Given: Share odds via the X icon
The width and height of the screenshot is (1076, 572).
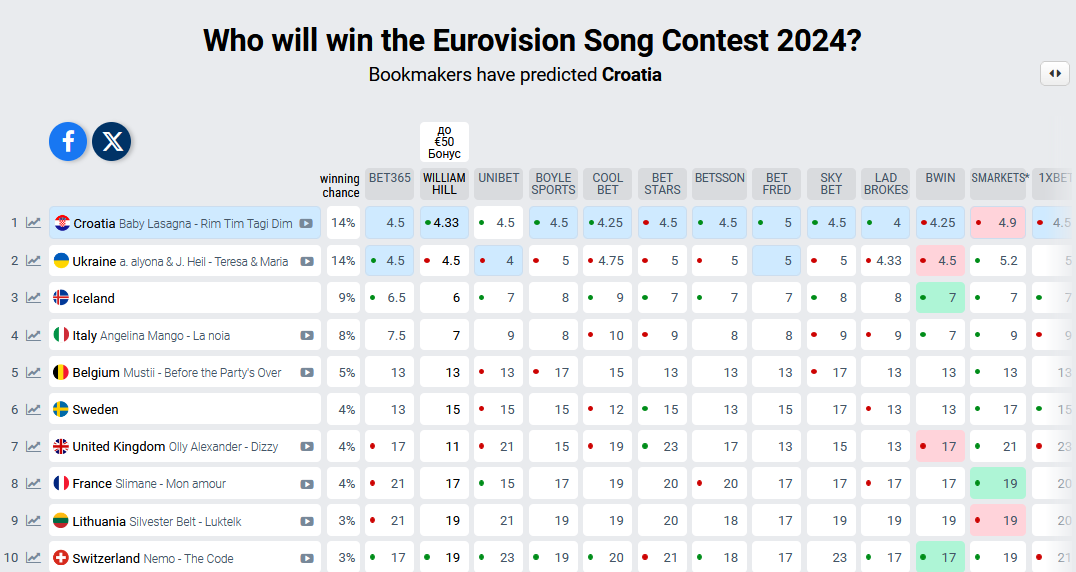Looking at the screenshot, I should pyautogui.click(x=112, y=142).
